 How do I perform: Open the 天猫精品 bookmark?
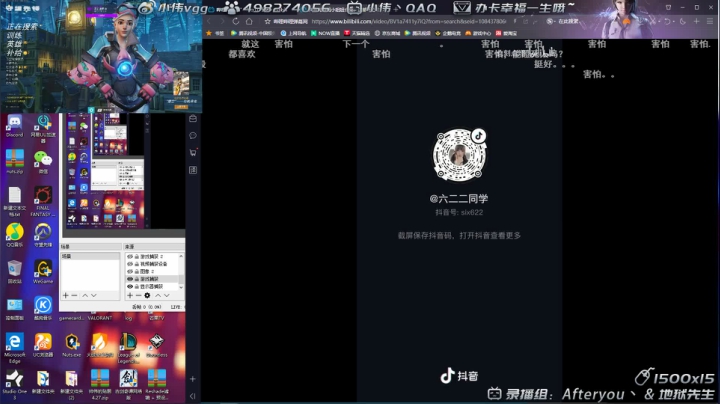[x=357, y=33]
